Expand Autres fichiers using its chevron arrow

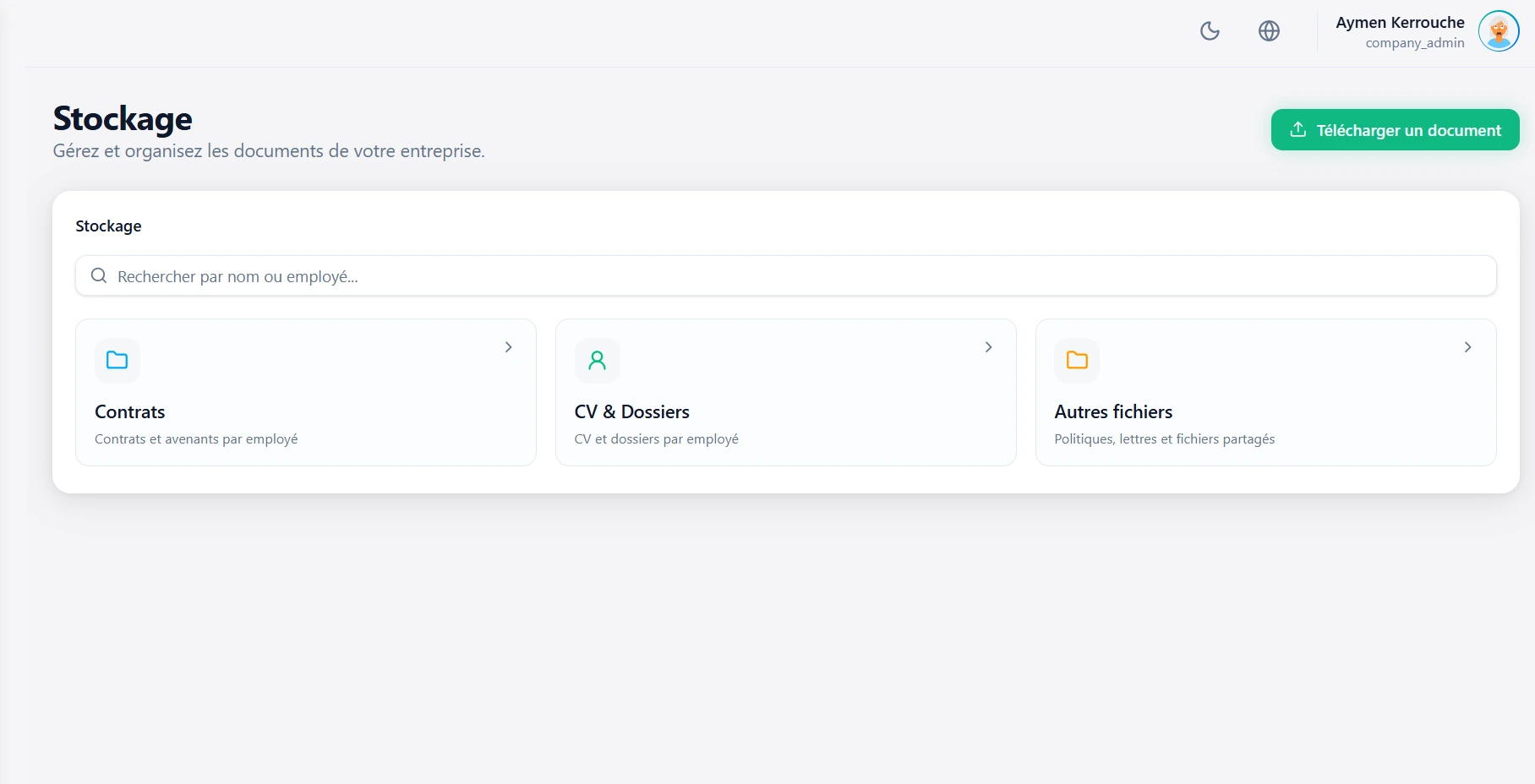tap(1467, 347)
